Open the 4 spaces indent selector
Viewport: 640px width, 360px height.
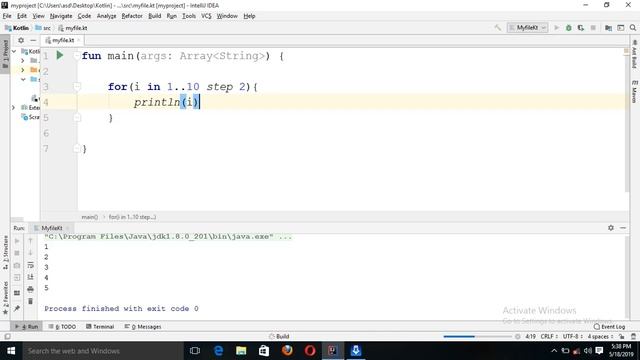coord(600,337)
